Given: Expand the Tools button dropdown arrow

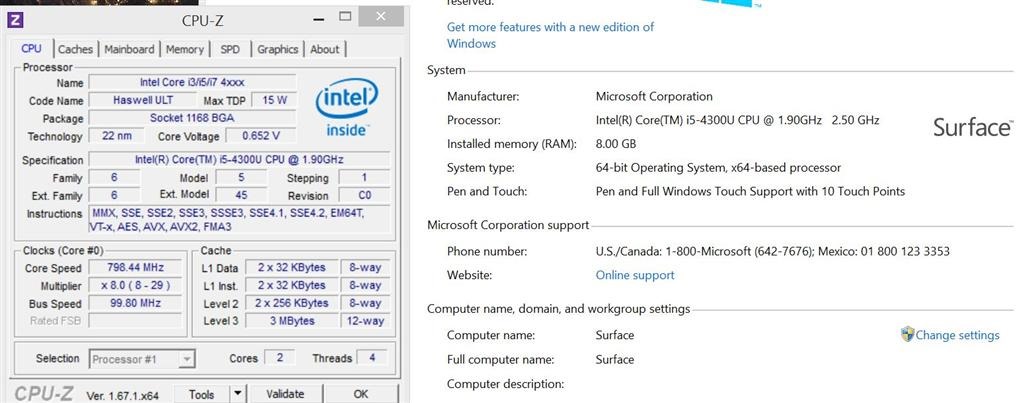Looking at the screenshot, I should 238,394.
